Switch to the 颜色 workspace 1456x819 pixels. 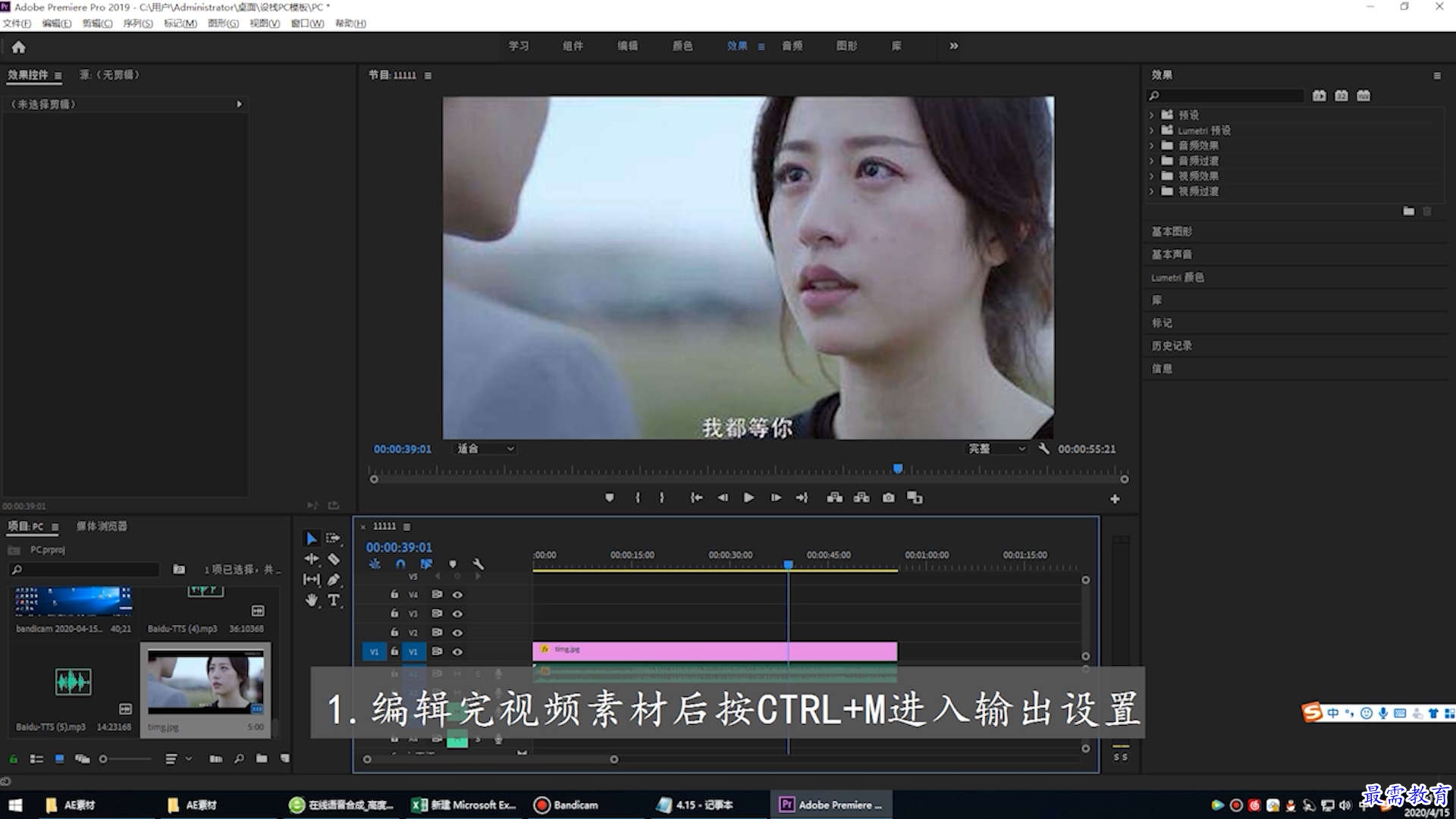tap(682, 46)
